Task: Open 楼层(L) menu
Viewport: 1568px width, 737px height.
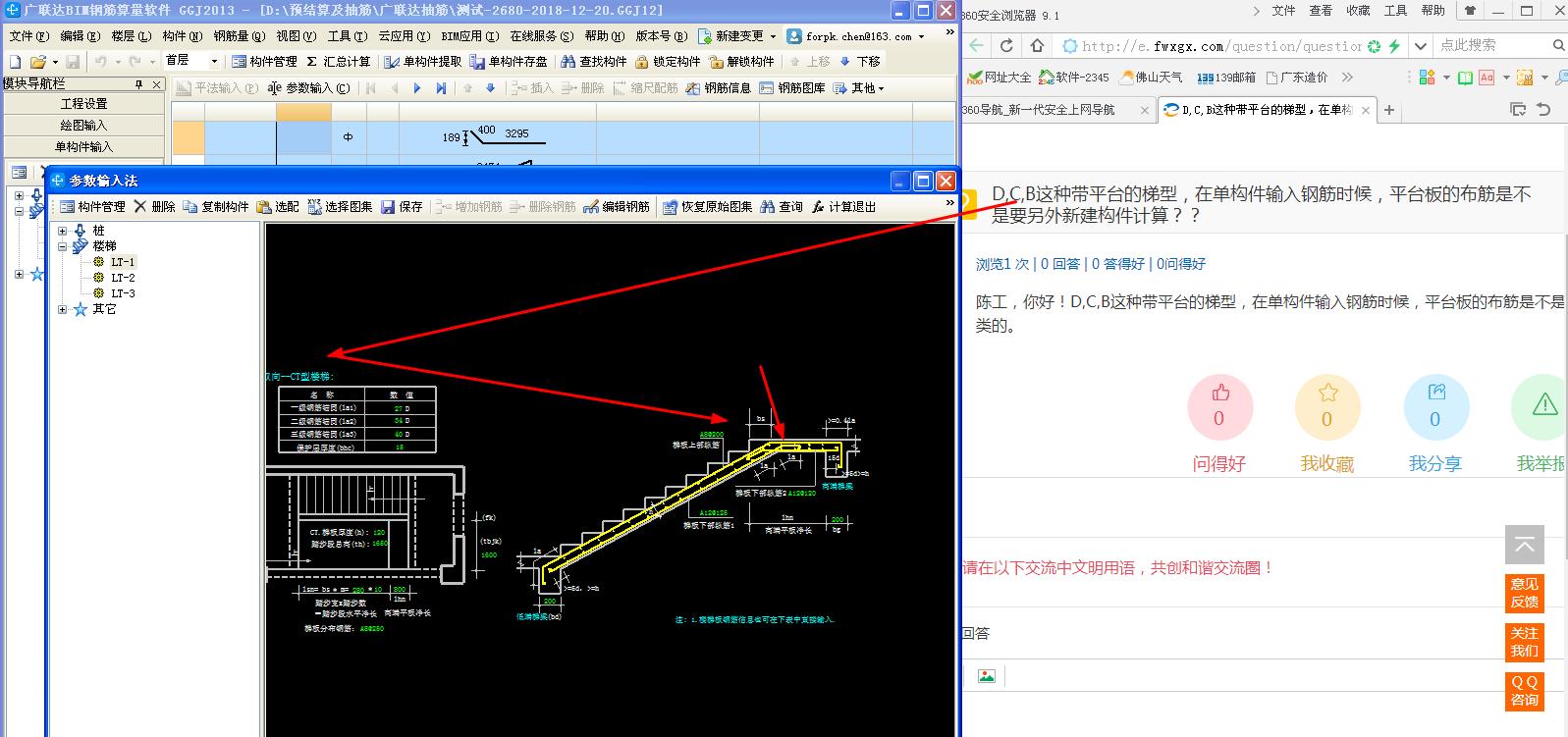Action: pos(131,36)
